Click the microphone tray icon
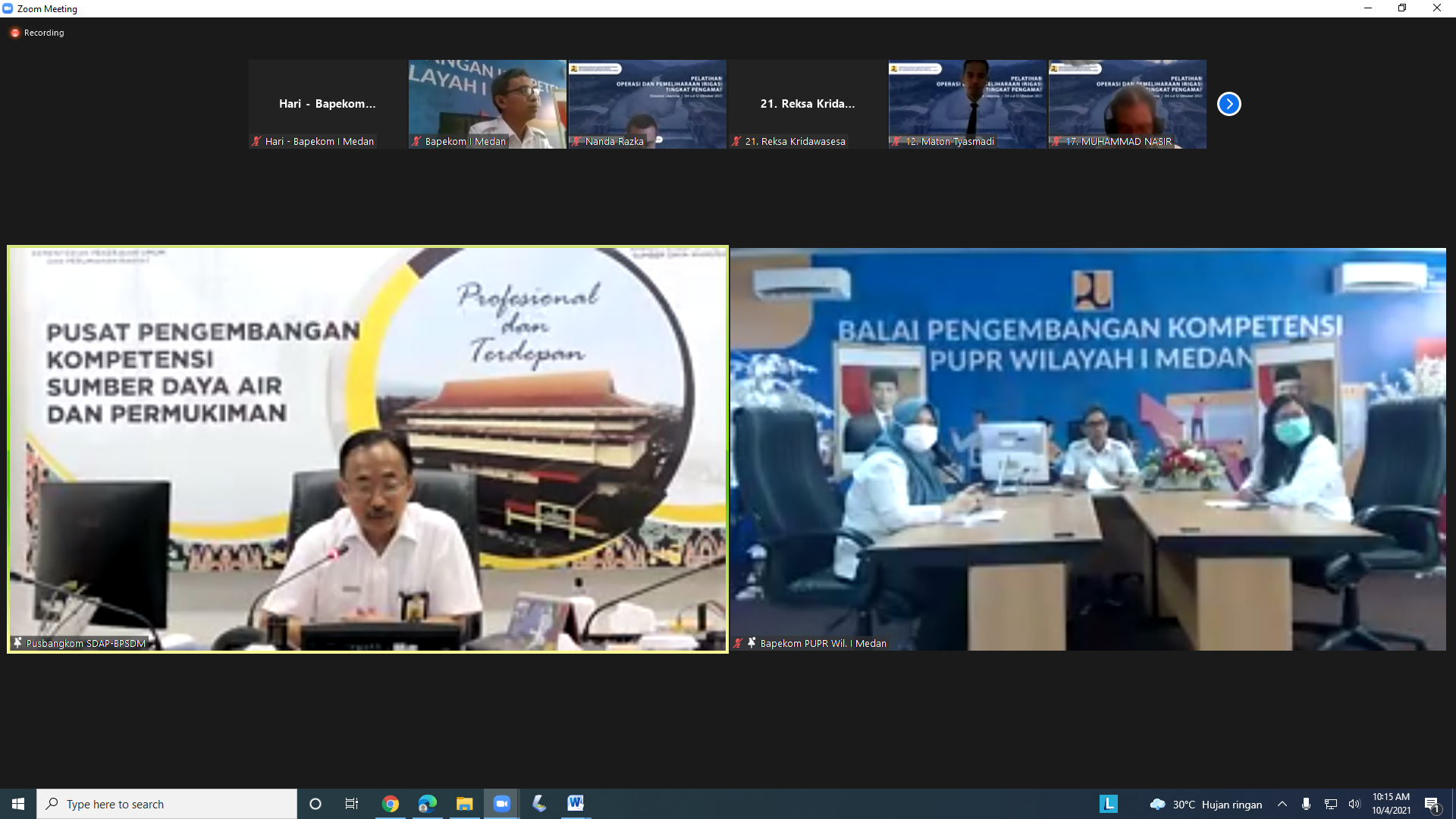The width and height of the screenshot is (1456, 819). coord(1306,804)
